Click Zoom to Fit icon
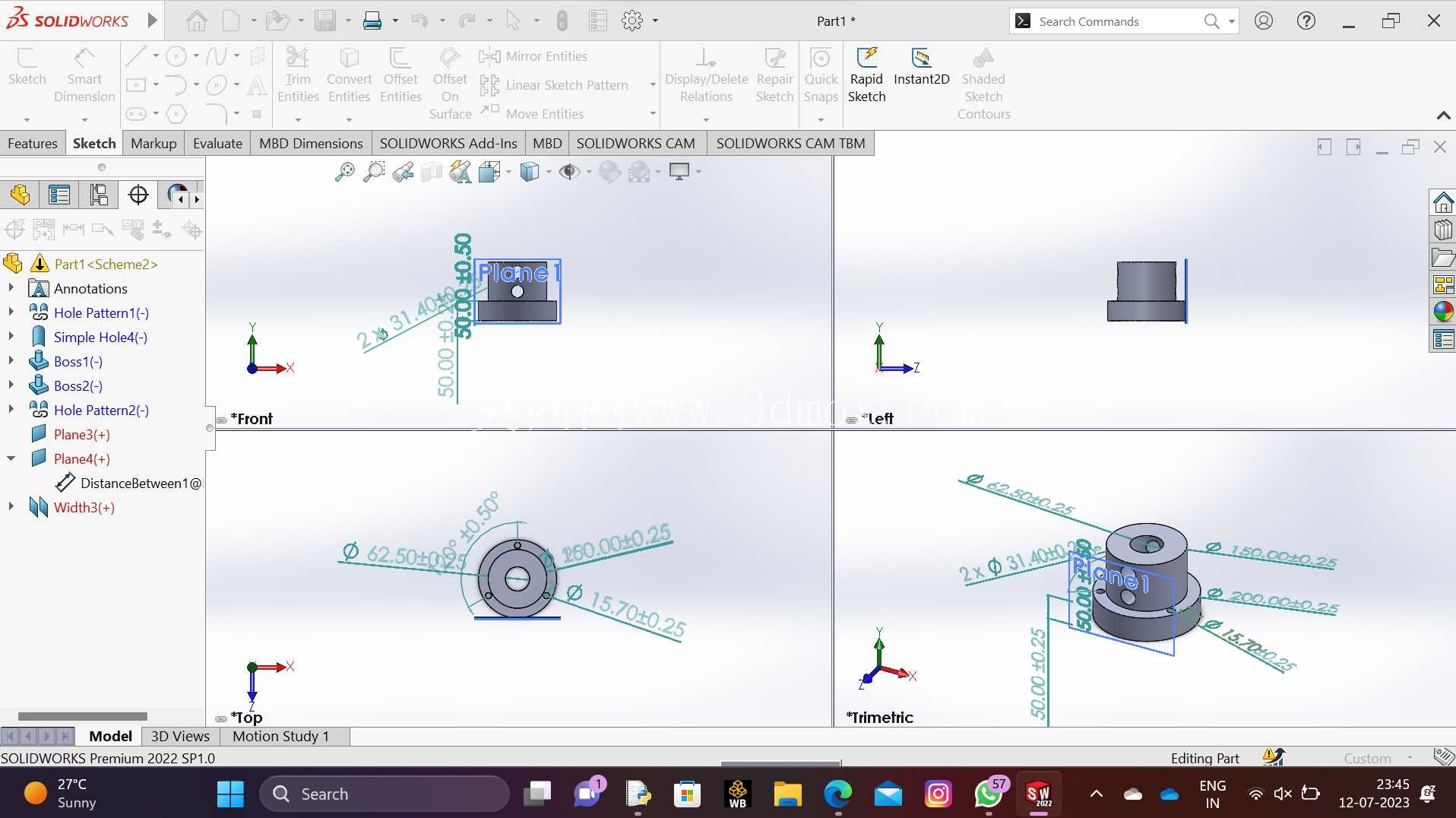This screenshot has height=818, width=1456. click(x=345, y=172)
